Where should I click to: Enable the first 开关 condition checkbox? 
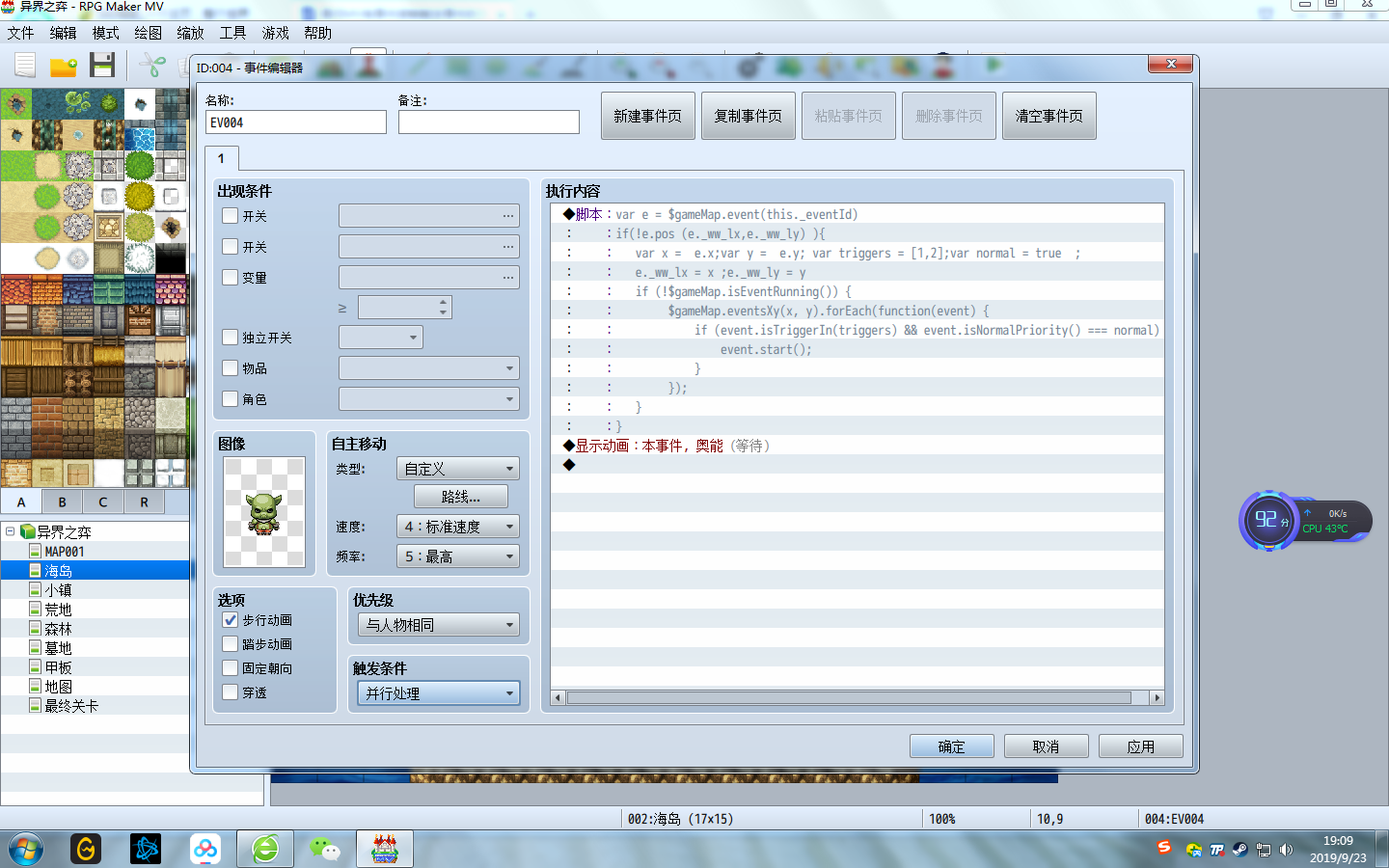pyautogui.click(x=230, y=216)
